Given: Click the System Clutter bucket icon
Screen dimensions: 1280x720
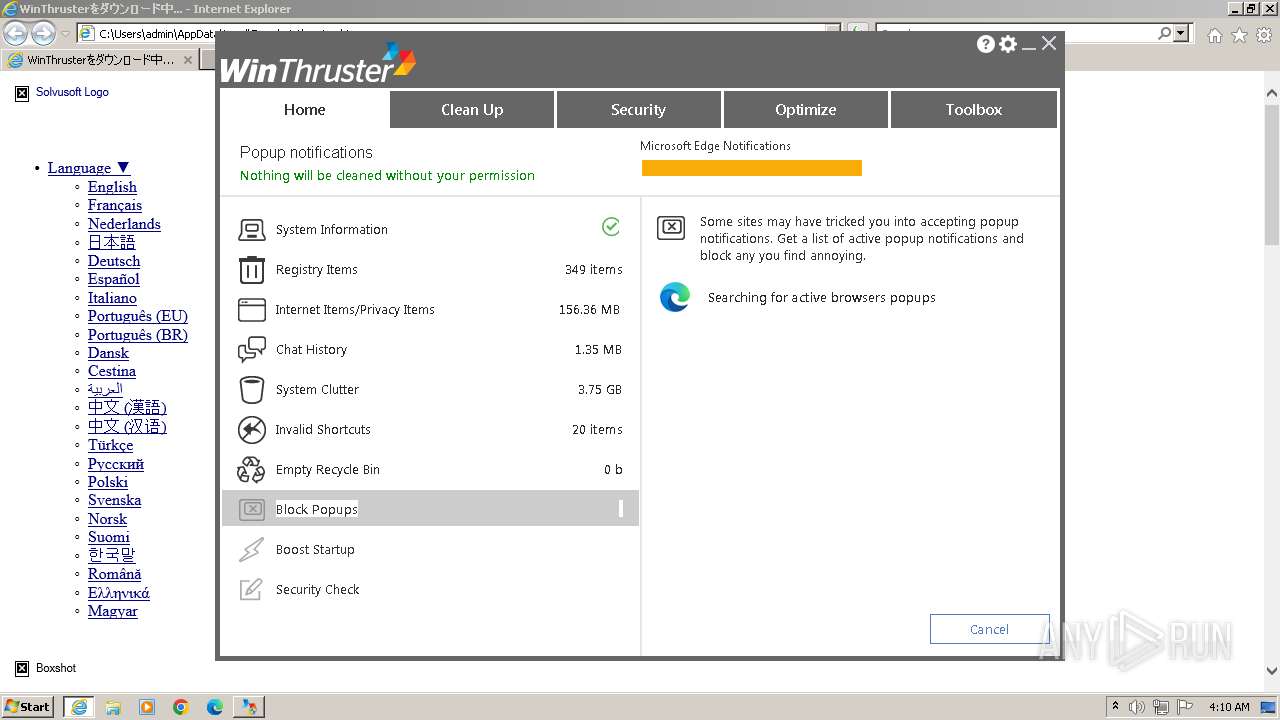Looking at the screenshot, I should click(251, 390).
